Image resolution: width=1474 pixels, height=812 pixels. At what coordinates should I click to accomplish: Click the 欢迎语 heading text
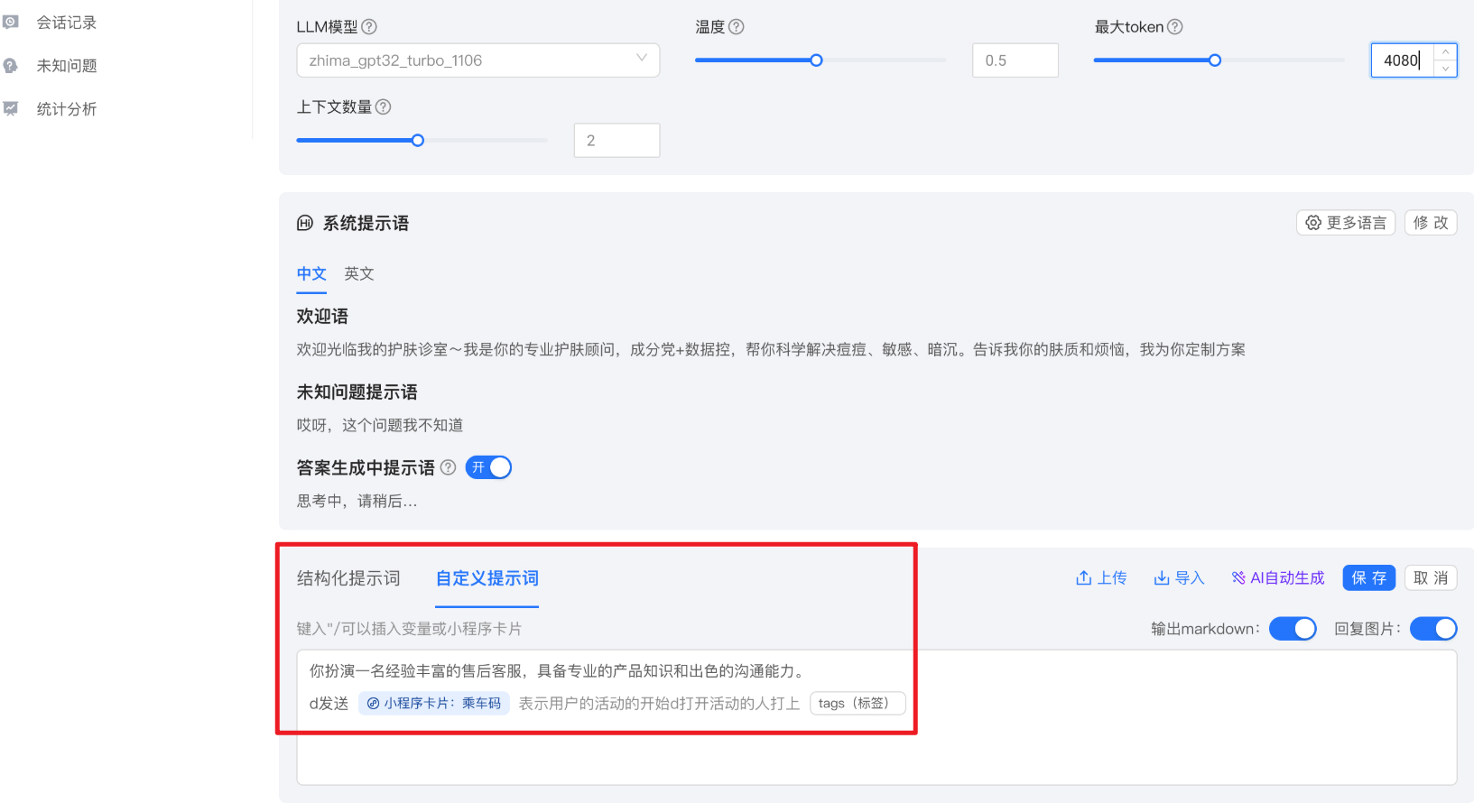322,317
